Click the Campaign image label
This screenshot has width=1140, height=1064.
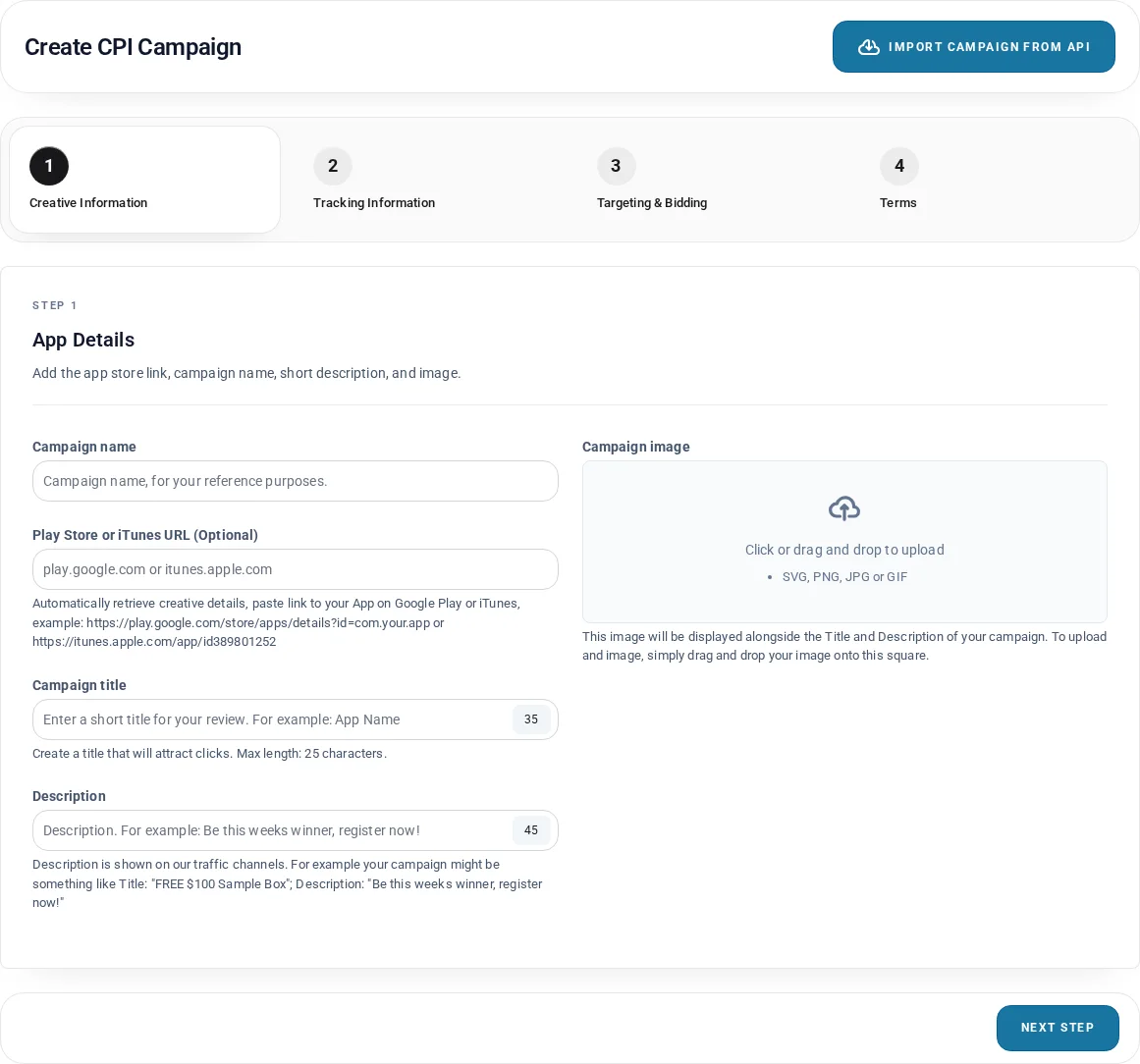click(x=635, y=447)
